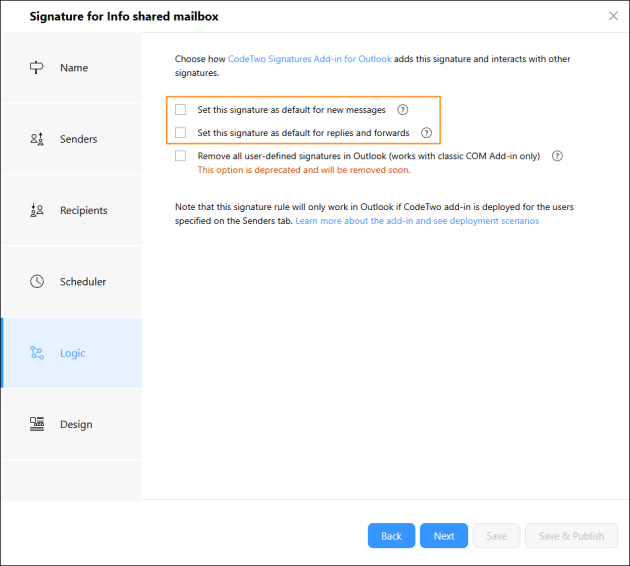
Task: Open Learn more about the add-in link
Action: click(x=417, y=221)
